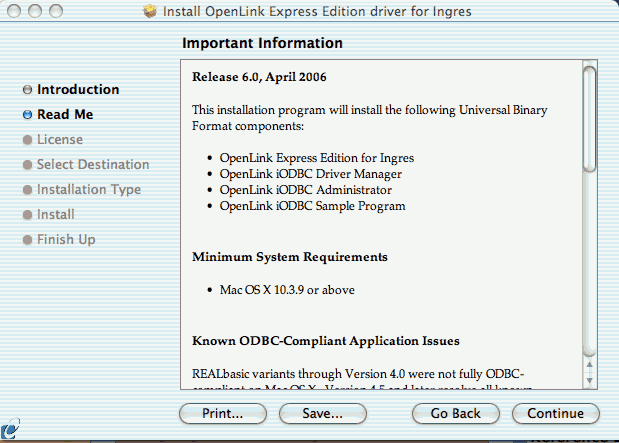The height and width of the screenshot is (443, 619).
Task: Click the grey bullet beside Select Destination
Action: tap(27, 165)
